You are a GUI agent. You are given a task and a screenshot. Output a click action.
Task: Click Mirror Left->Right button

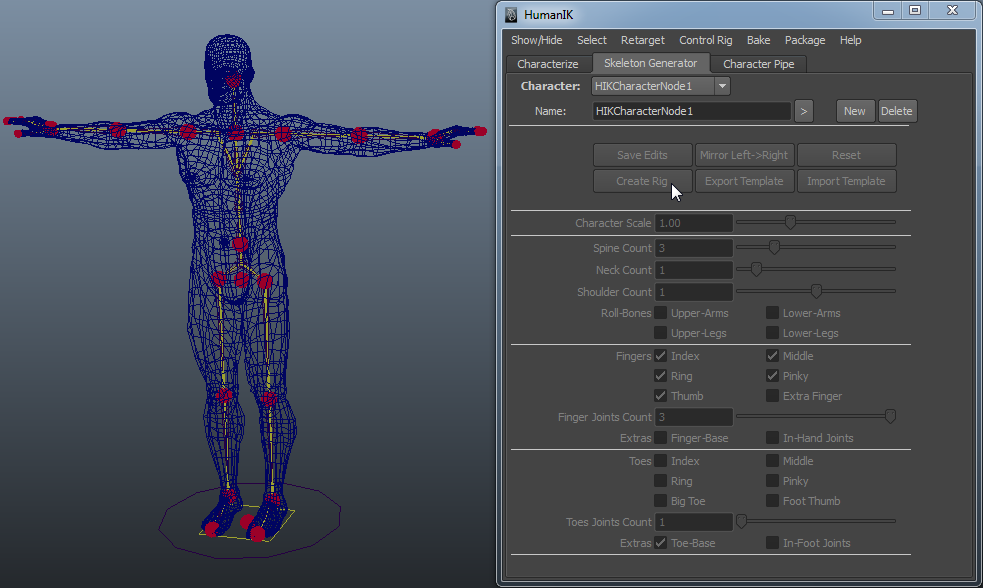(x=744, y=155)
